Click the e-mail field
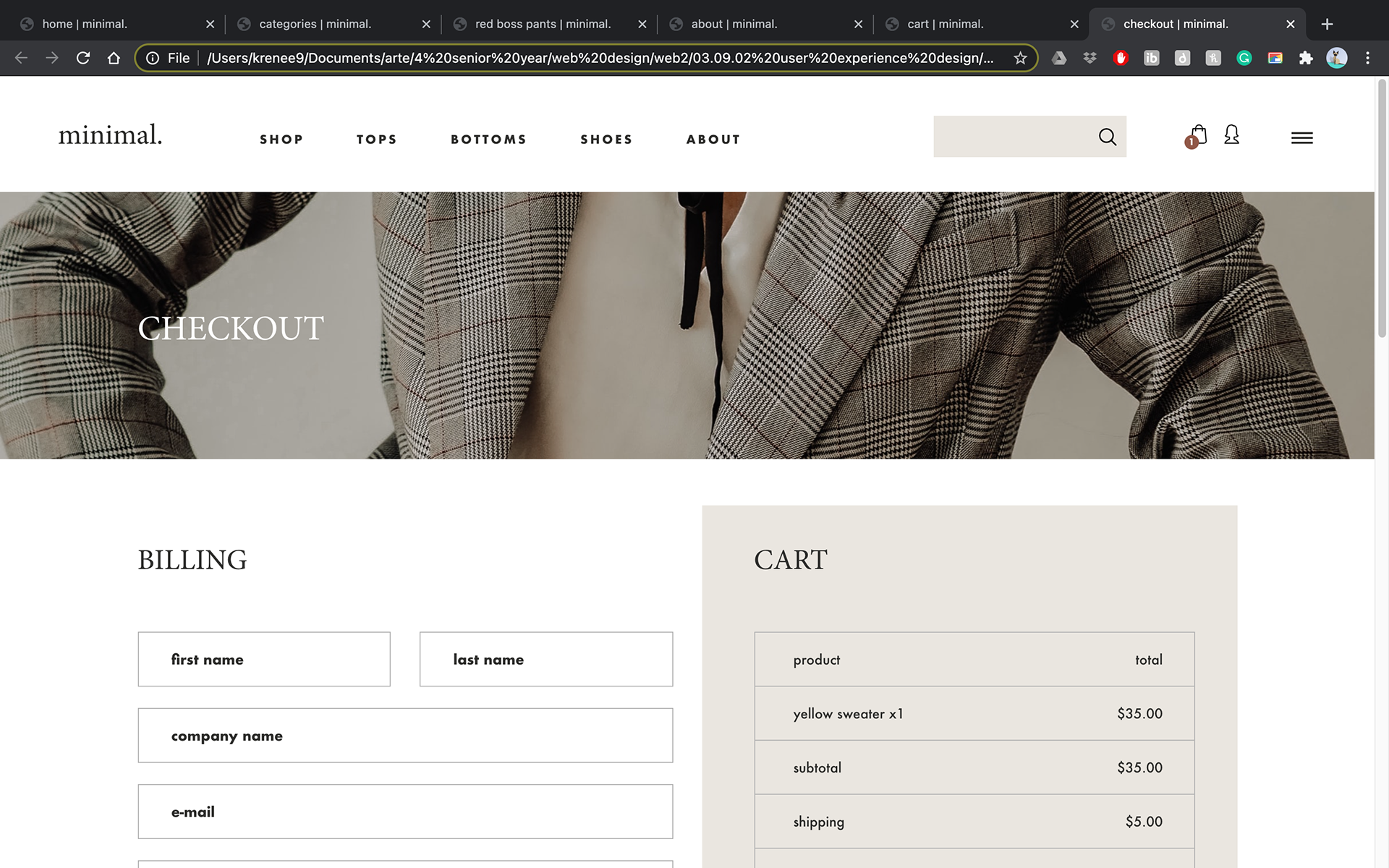The height and width of the screenshot is (868, 1389). [x=405, y=812]
